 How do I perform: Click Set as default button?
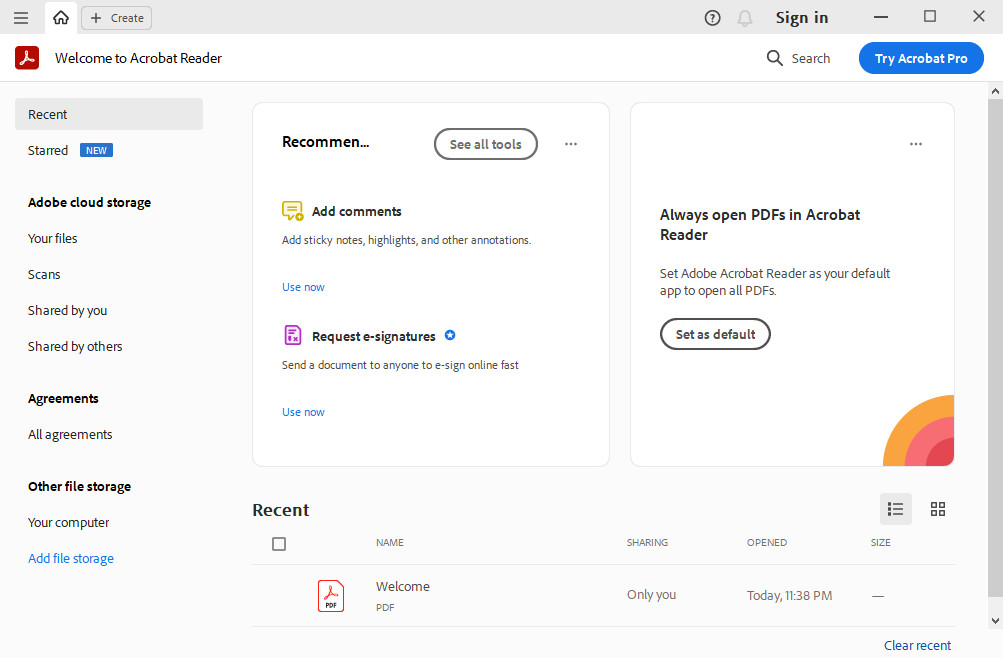(715, 334)
